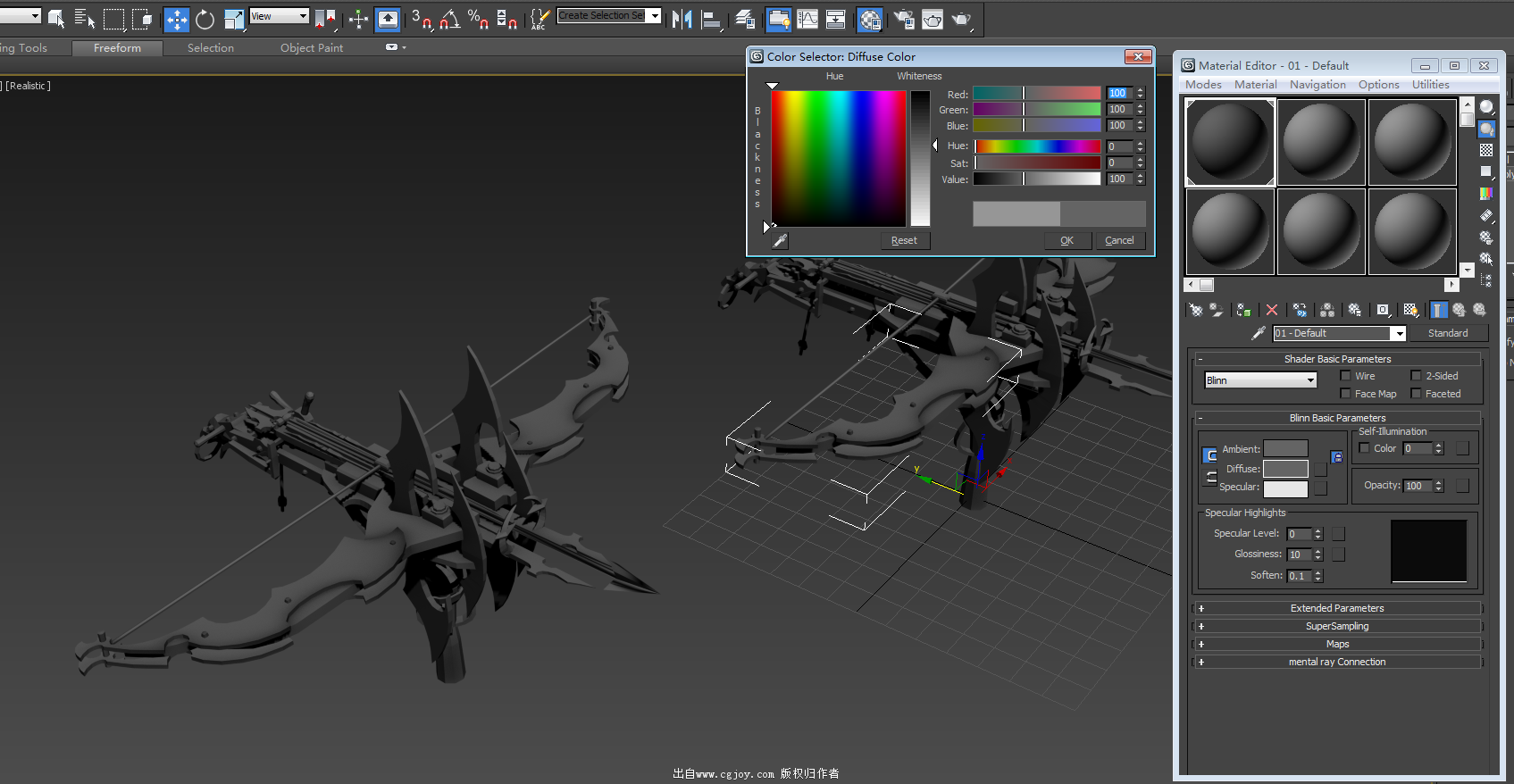Toggle the checkered Background icon for samples
The width and height of the screenshot is (1514, 784).
click(1486, 150)
